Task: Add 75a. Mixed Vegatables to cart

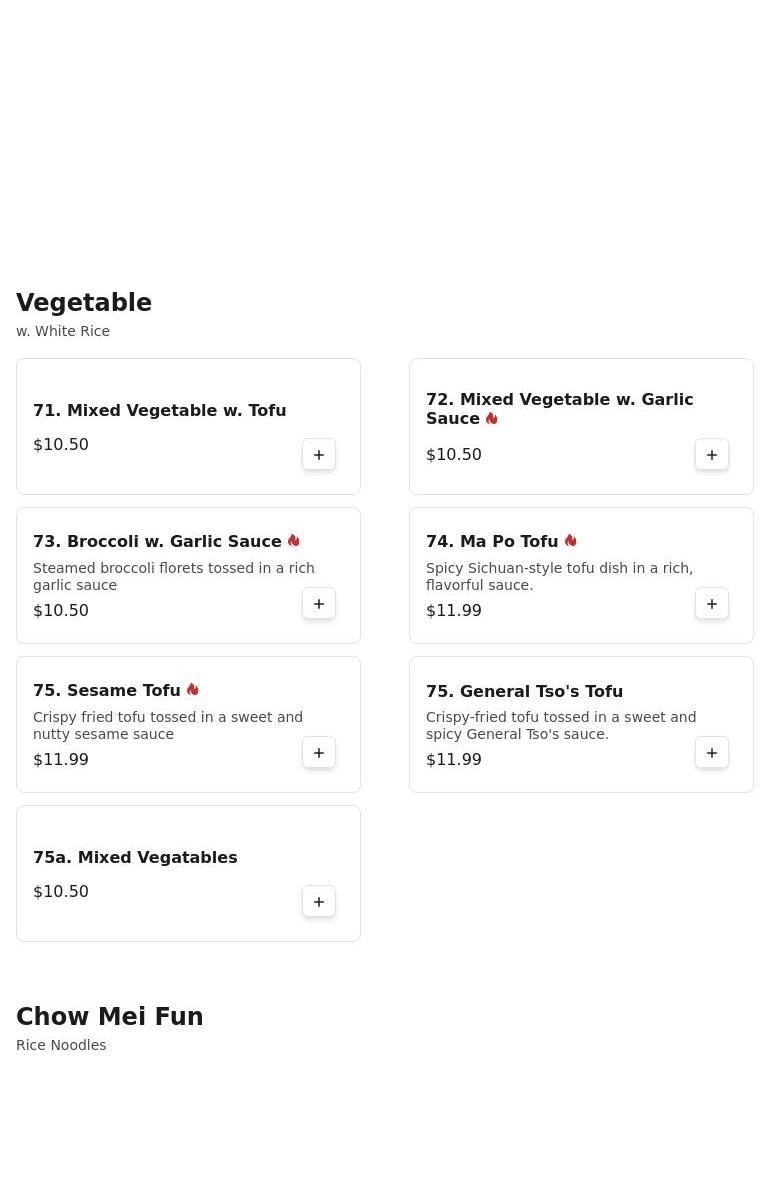Action: [319, 902]
